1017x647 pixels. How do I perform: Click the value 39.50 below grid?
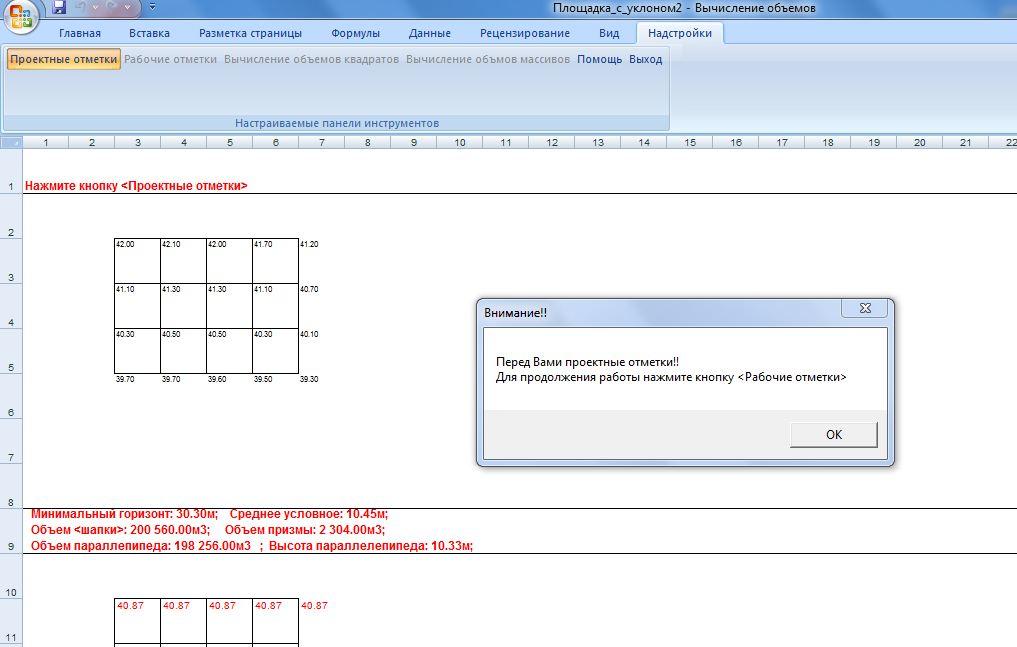pyautogui.click(x=263, y=379)
